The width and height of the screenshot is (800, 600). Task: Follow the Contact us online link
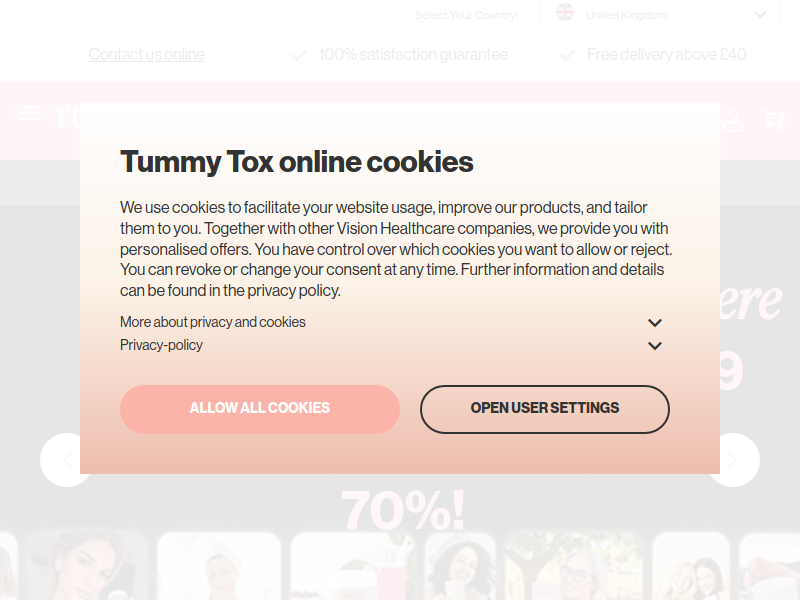146,54
